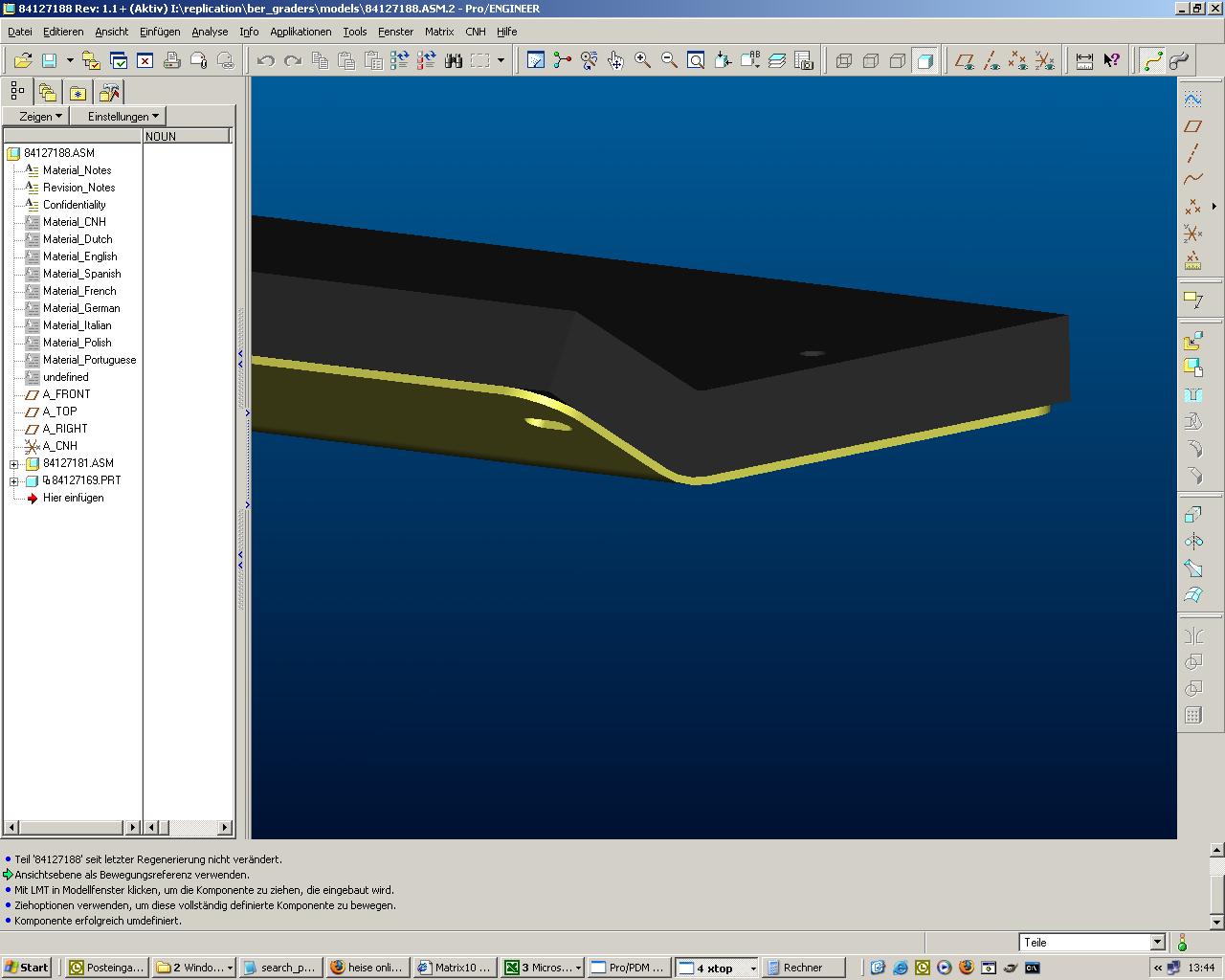Select the datum axis tool in right toolbar
The image size is (1225, 980).
tap(1193, 152)
